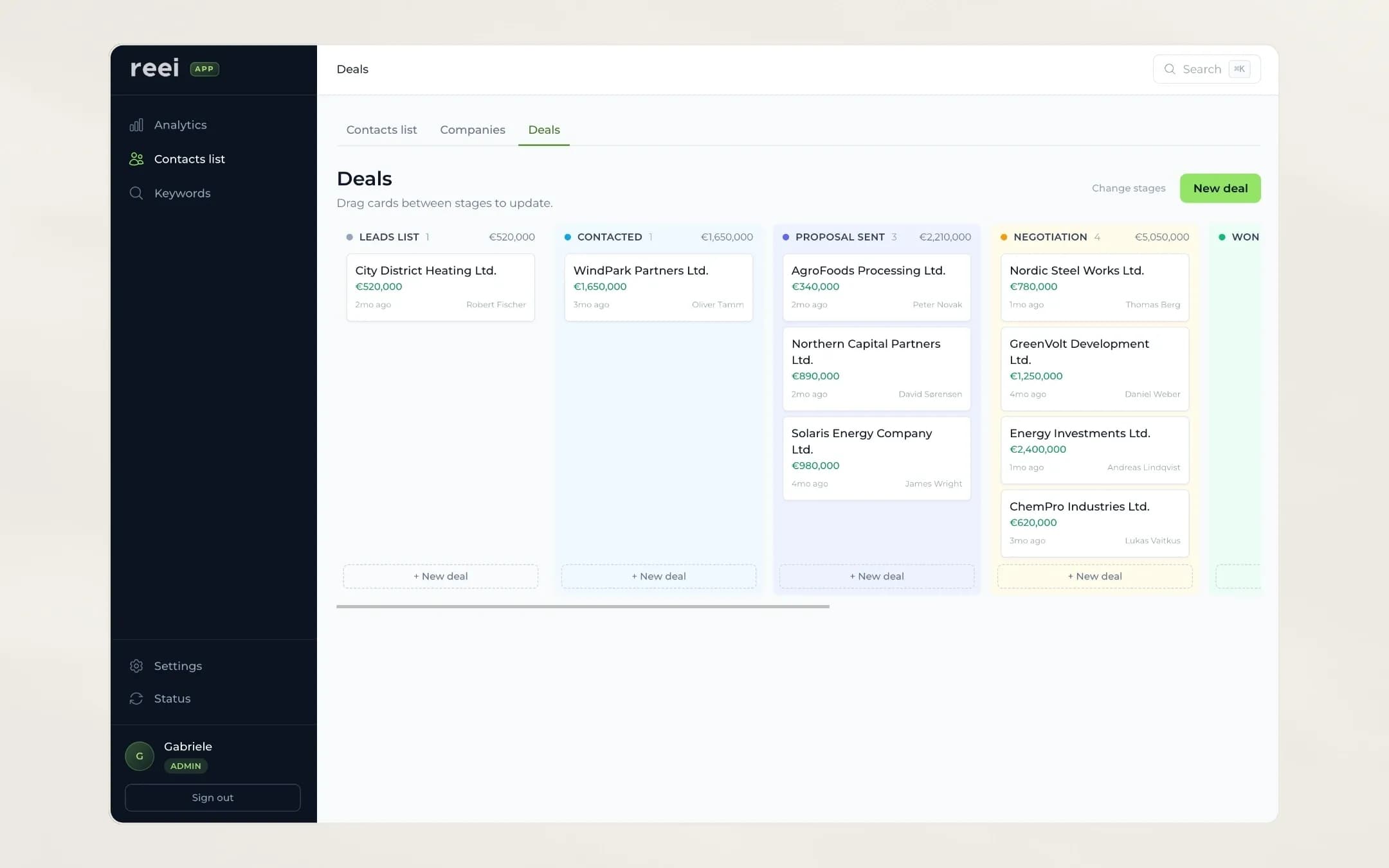
Task: Click the Contacts list people icon
Action: (136, 159)
